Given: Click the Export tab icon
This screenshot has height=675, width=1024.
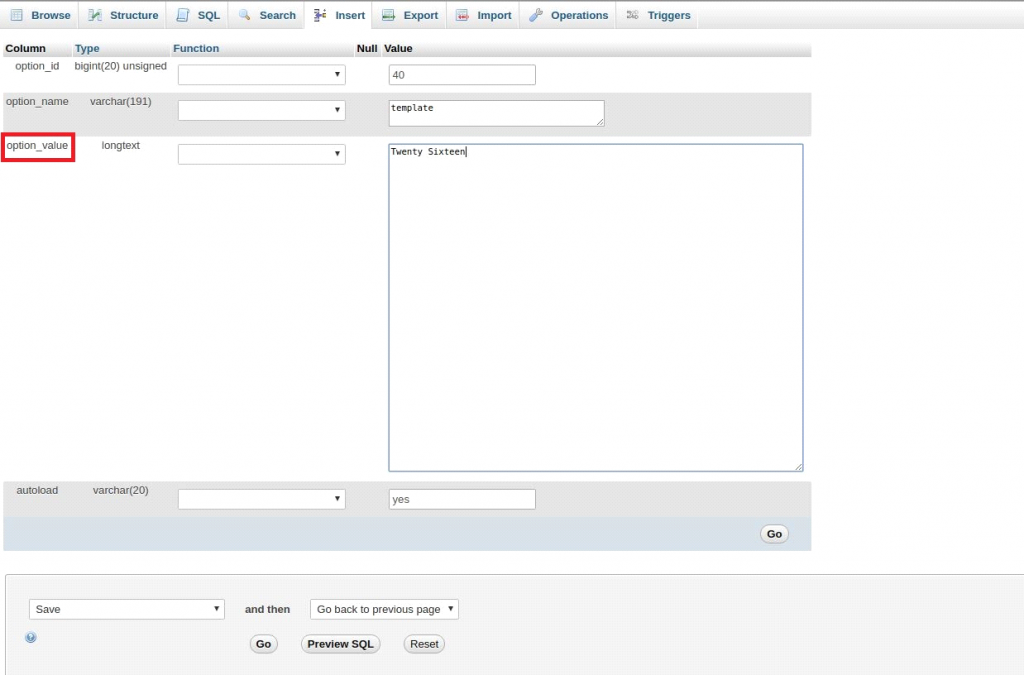Looking at the screenshot, I should pos(388,15).
